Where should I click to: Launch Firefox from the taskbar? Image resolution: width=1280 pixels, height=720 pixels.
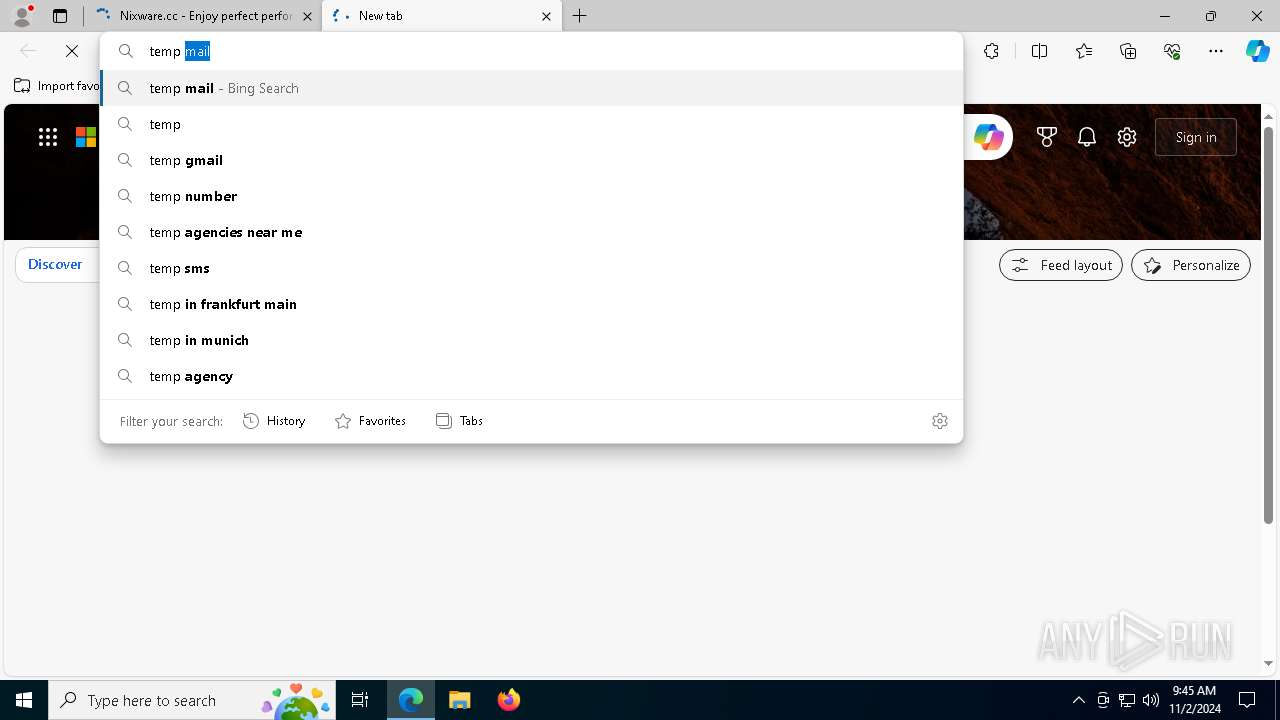(x=509, y=700)
